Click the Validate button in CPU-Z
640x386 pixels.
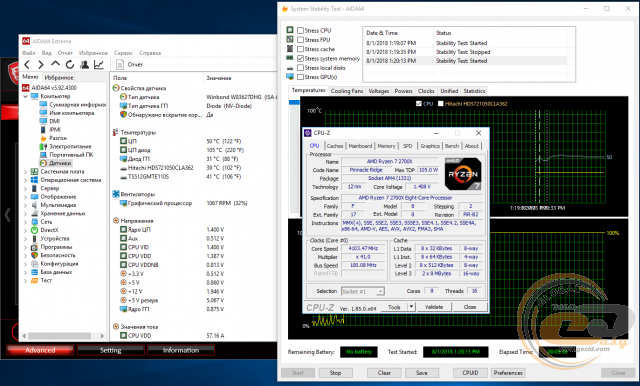click(x=434, y=307)
